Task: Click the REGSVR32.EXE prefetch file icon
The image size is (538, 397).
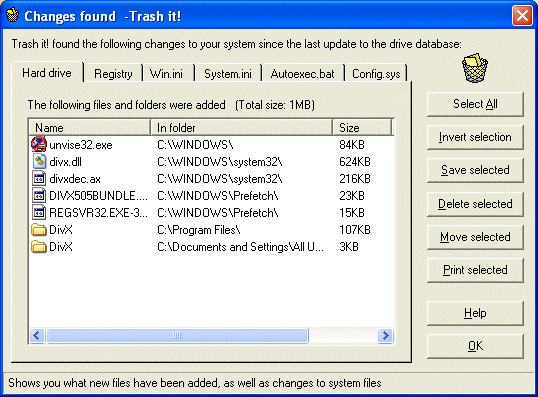Action: (x=39, y=212)
